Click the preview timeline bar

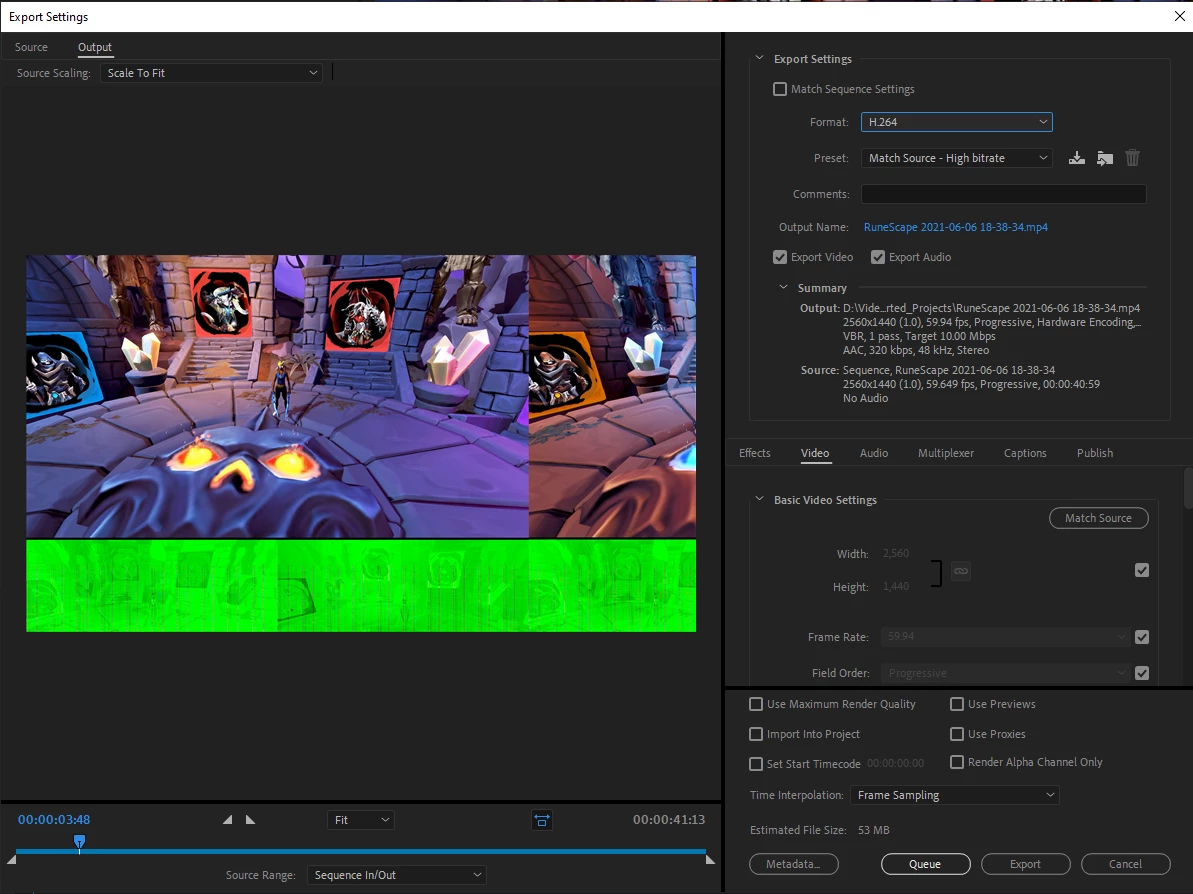[x=361, y=851]
